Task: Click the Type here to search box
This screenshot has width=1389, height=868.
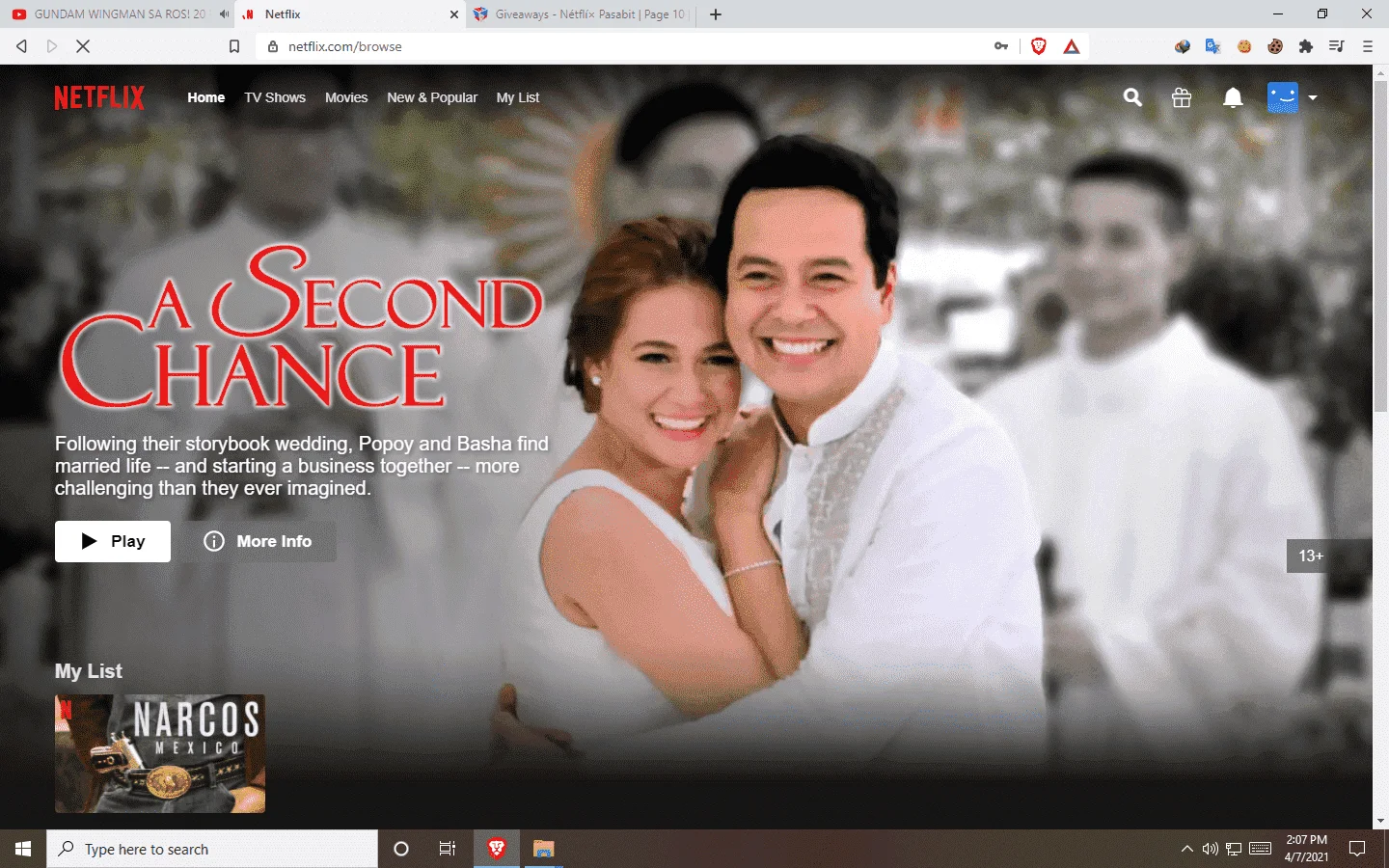Action: click(x=212, y=849)
